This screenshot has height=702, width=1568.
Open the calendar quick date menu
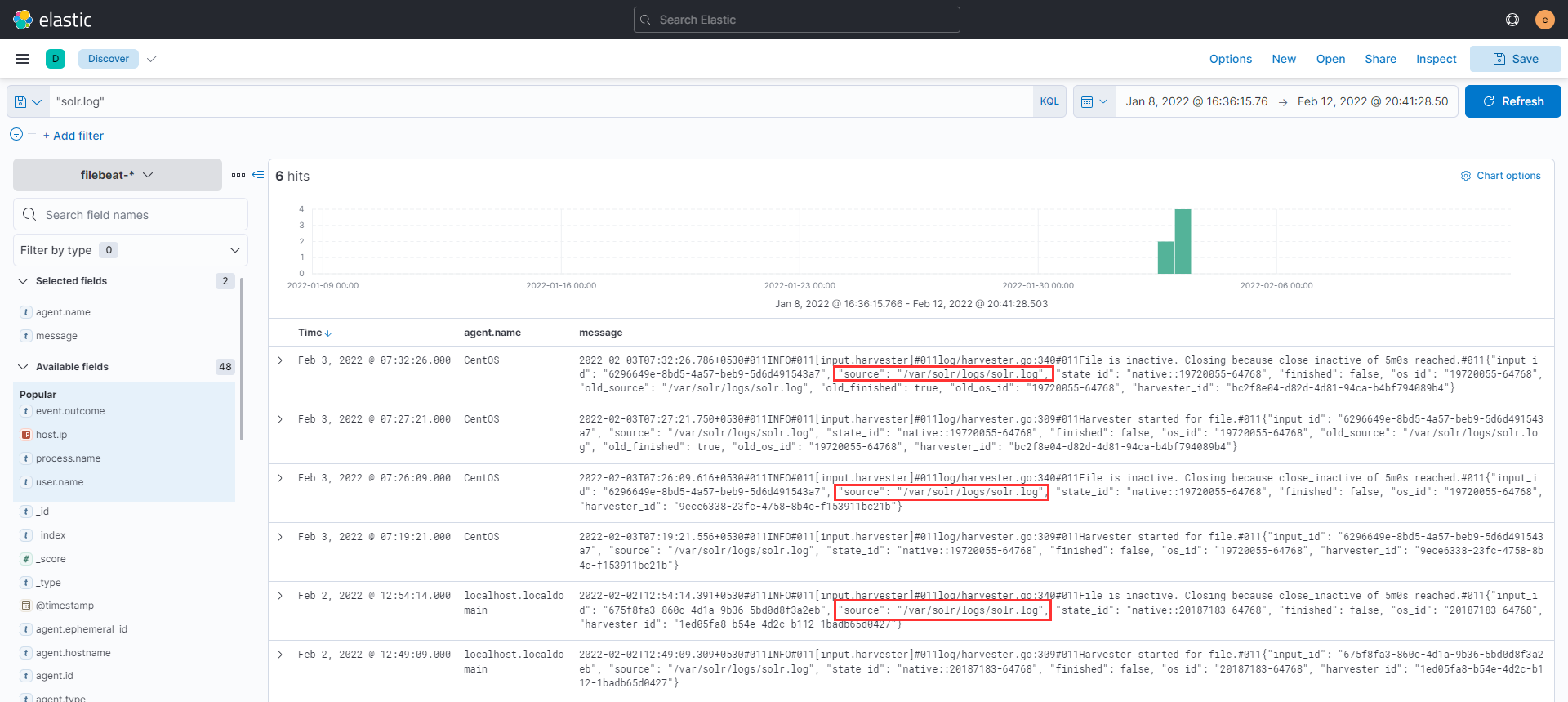1094,101
